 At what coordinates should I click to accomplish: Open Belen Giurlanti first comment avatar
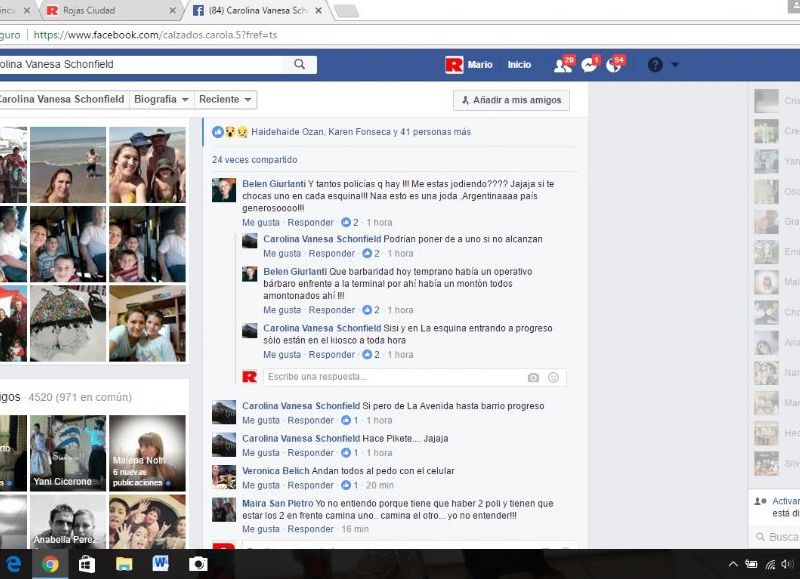[x=224, y=190]
